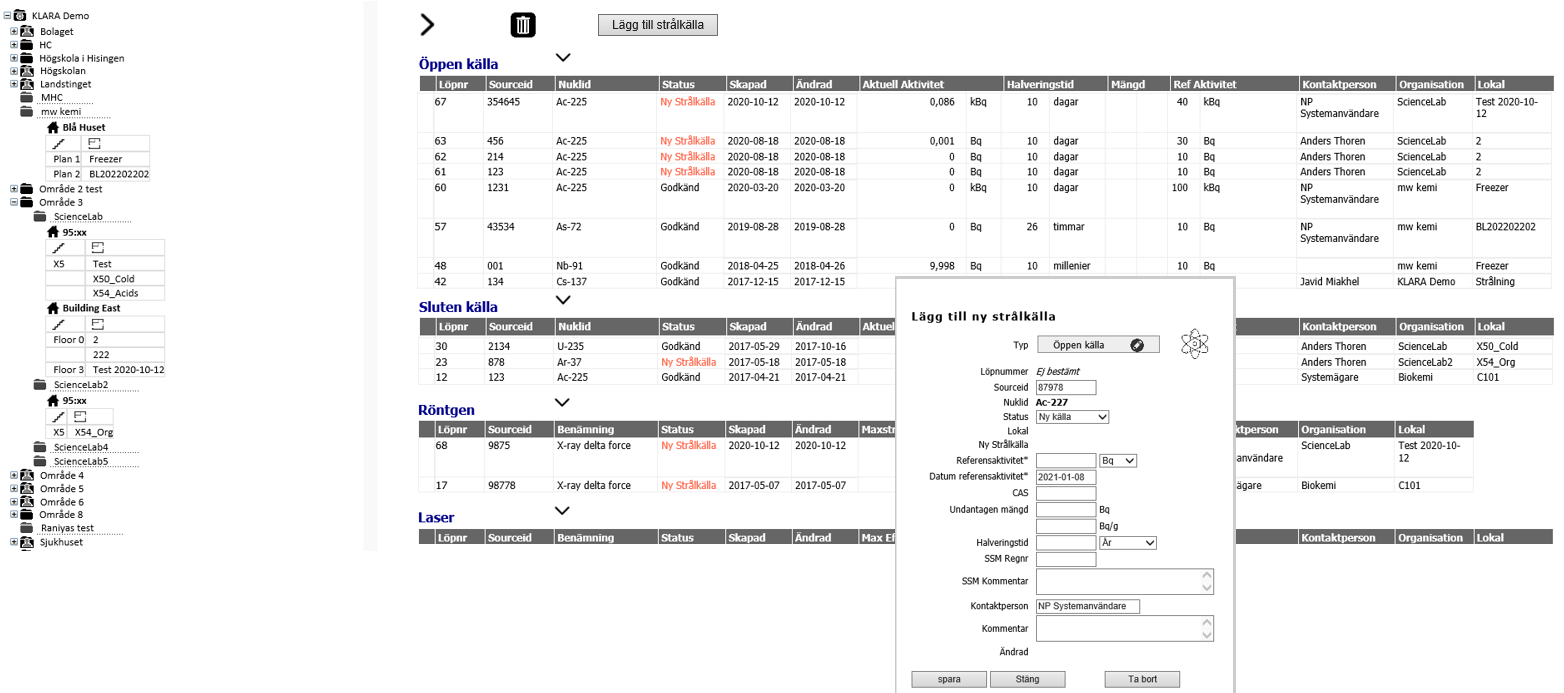Click the stairs icon under Building East
This screenshot has height=693, width=1564.
58,325
